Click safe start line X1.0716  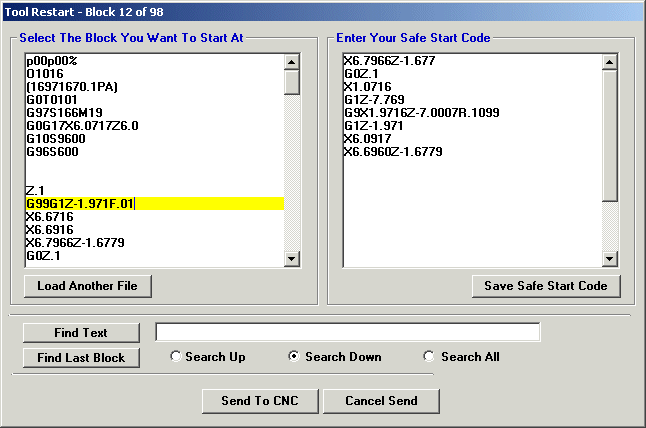pos(367,87)
